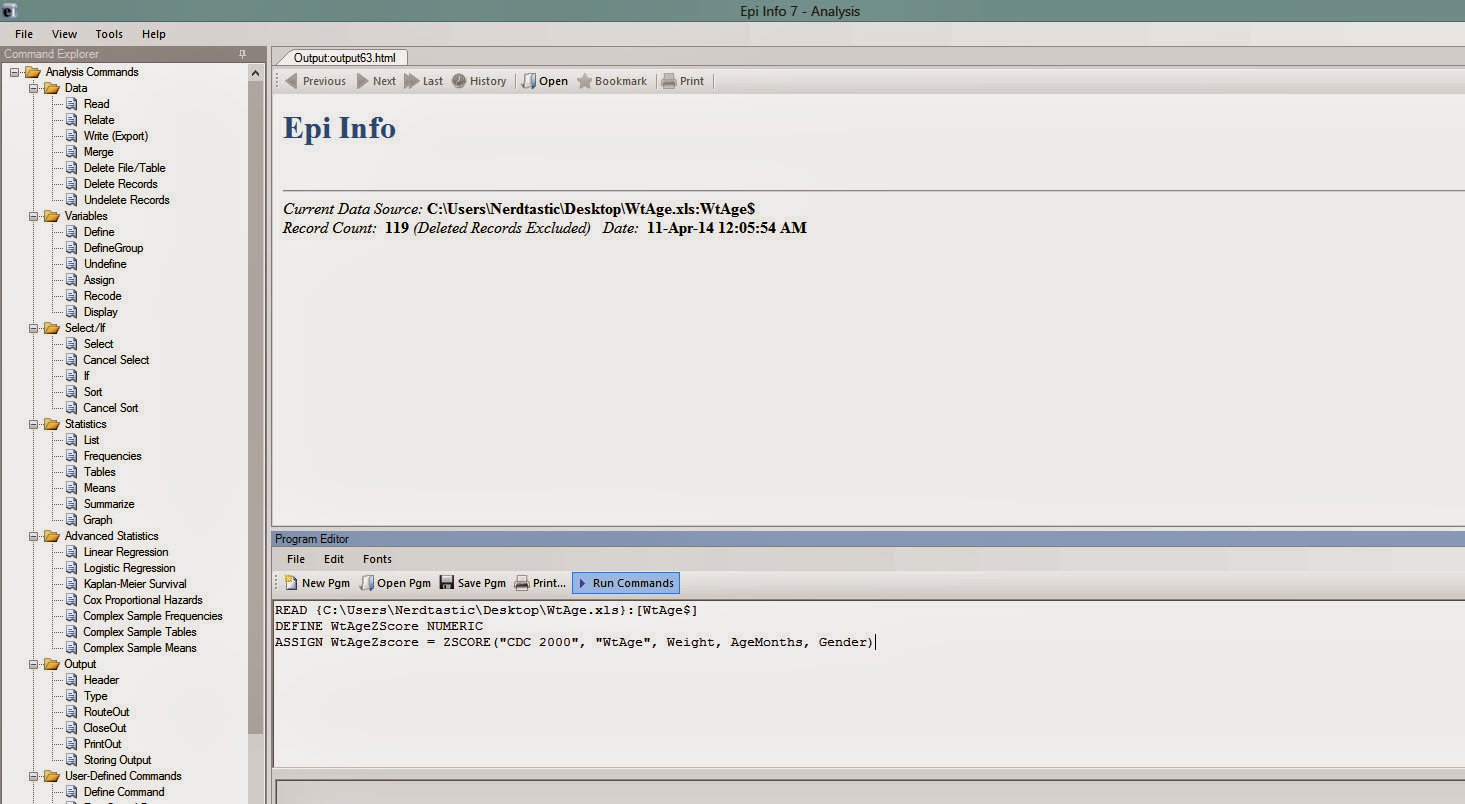Bookmark the current output page
Image resolution: width=1465 pixels, height=804 pixels.
612,81
